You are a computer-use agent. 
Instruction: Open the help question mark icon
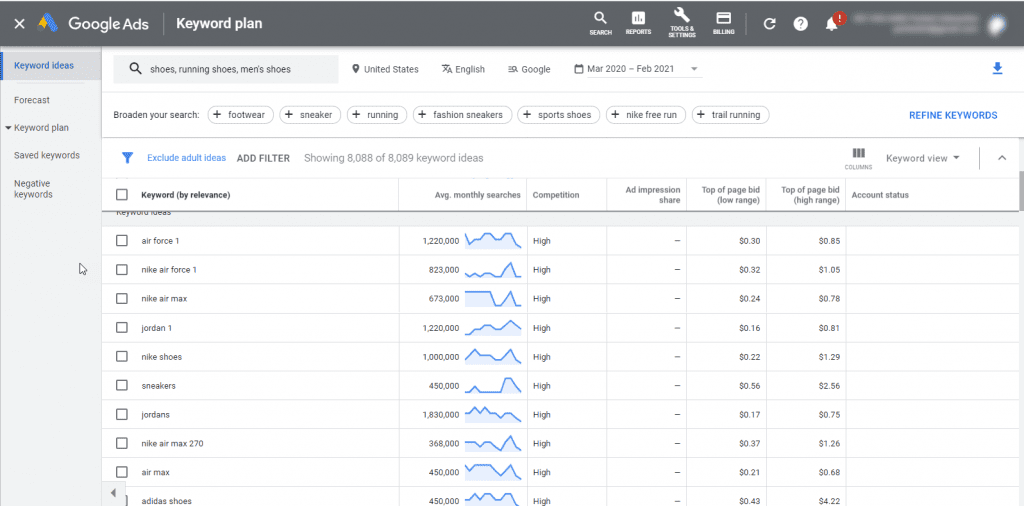800,24
